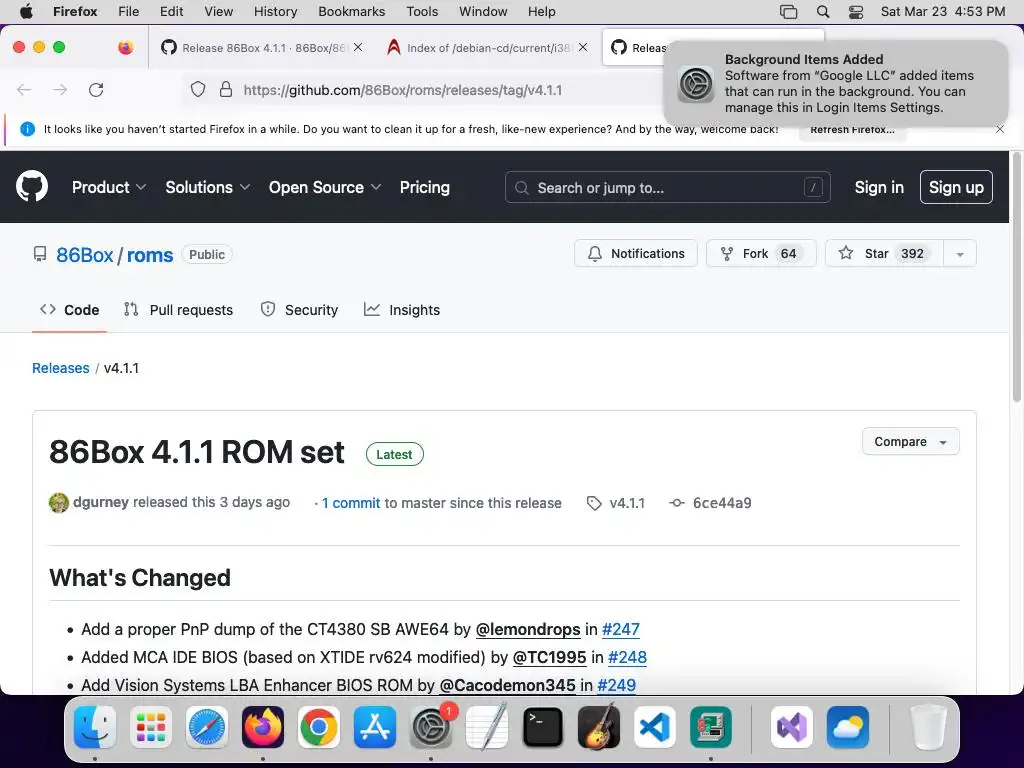The image size is (1024, 768).
Task: Open Visual Studio Code from the Dock
Action: point(654,727)
